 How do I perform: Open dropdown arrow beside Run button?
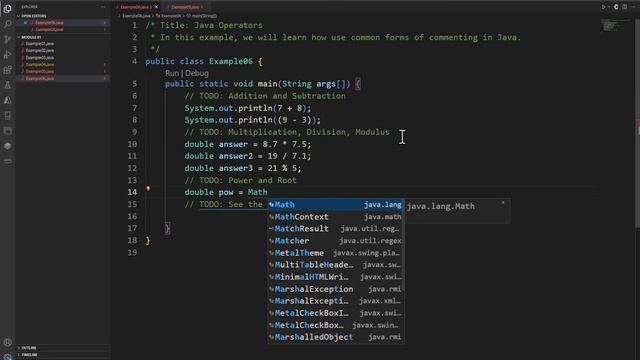609,7
